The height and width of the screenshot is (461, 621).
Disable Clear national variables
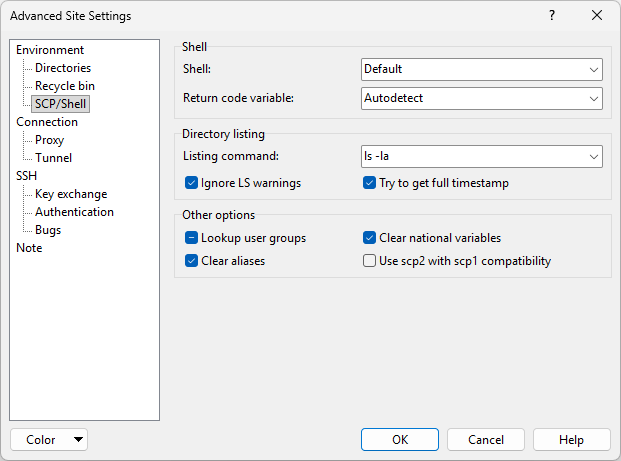point(369,238)
